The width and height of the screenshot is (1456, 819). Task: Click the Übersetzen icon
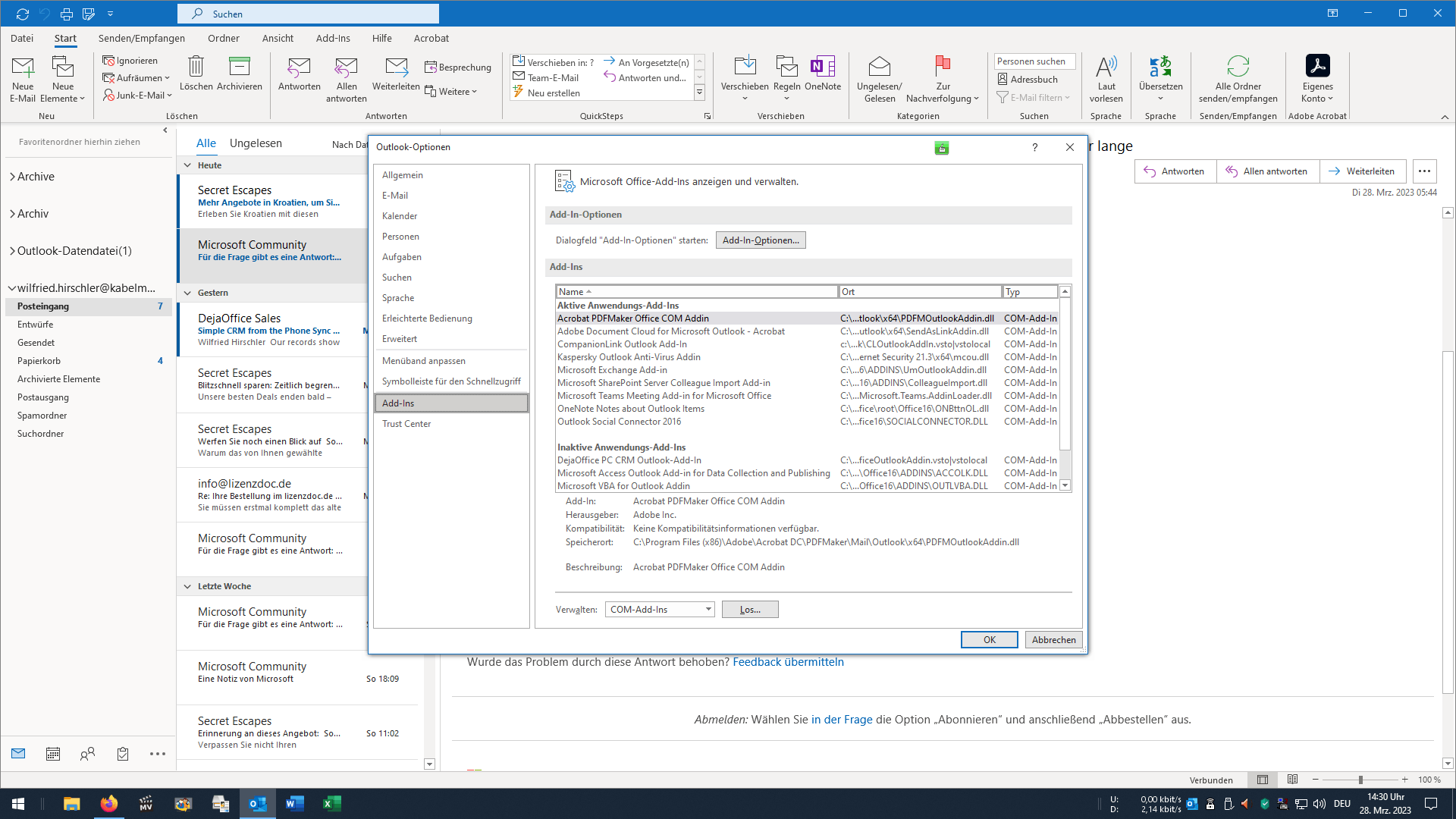point(1160,67)
